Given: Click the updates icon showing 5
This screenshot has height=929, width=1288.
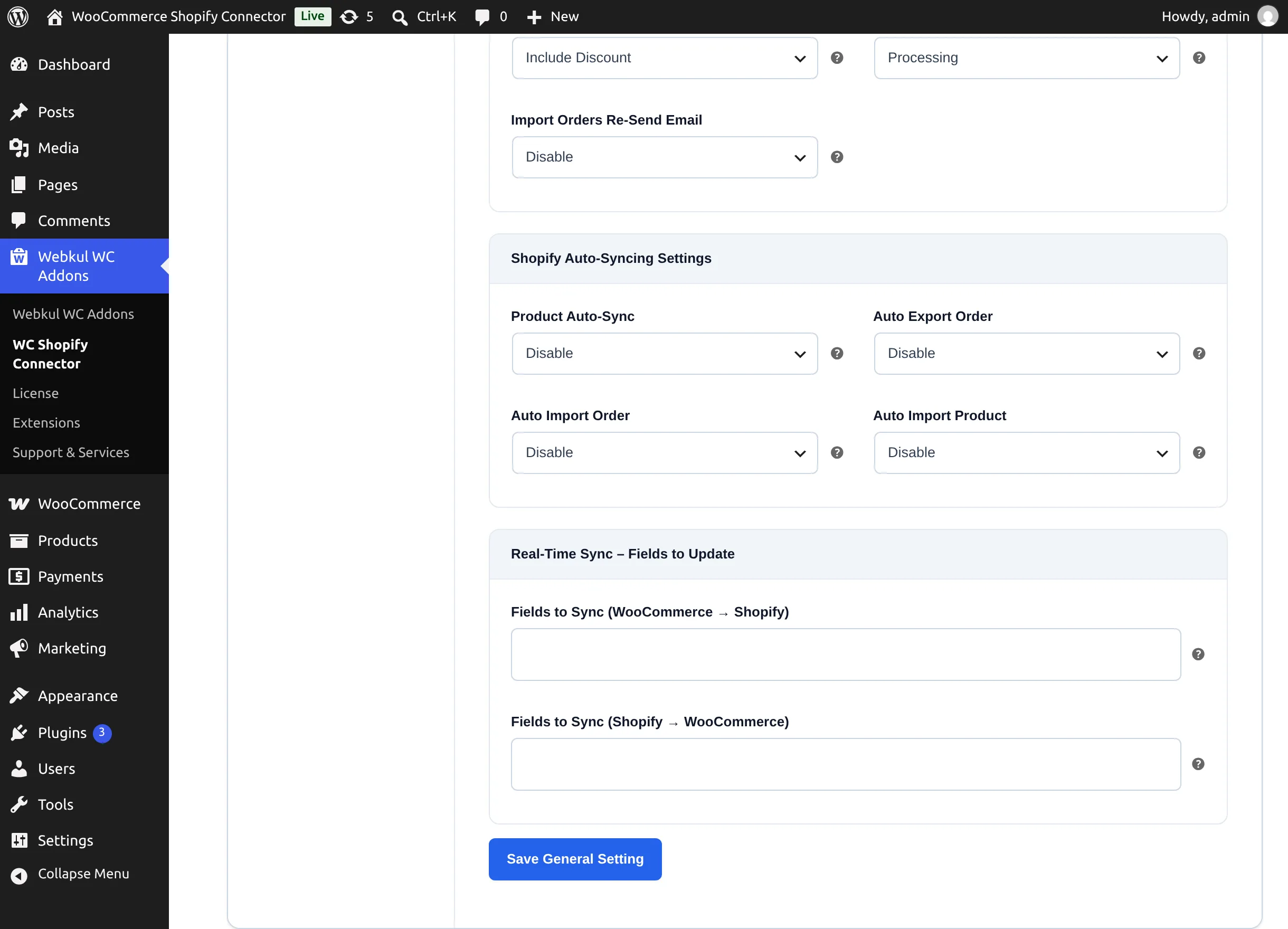Looking at the screenshot, I should (349, 16).
